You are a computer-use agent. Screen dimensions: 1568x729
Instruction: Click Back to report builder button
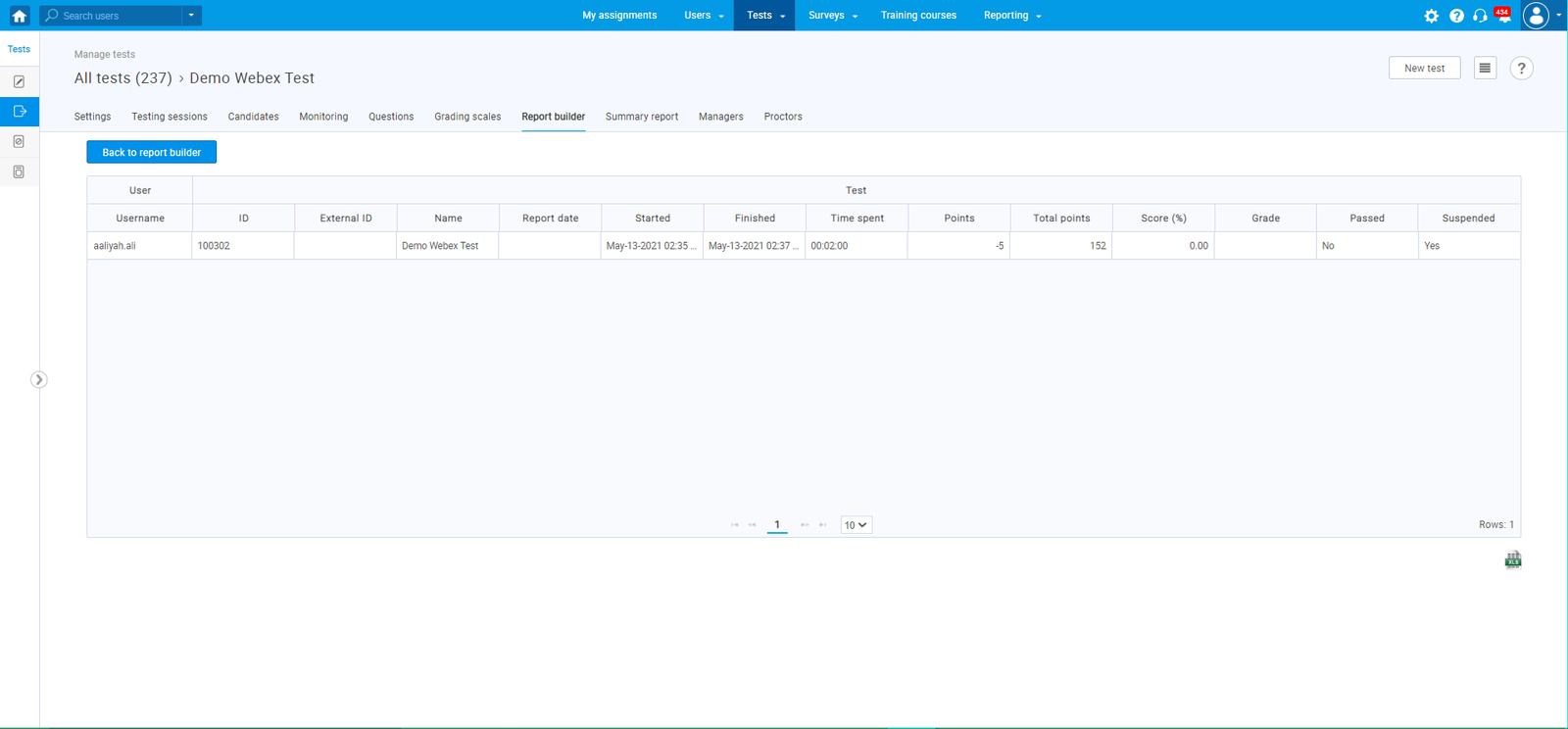[151, 153]
